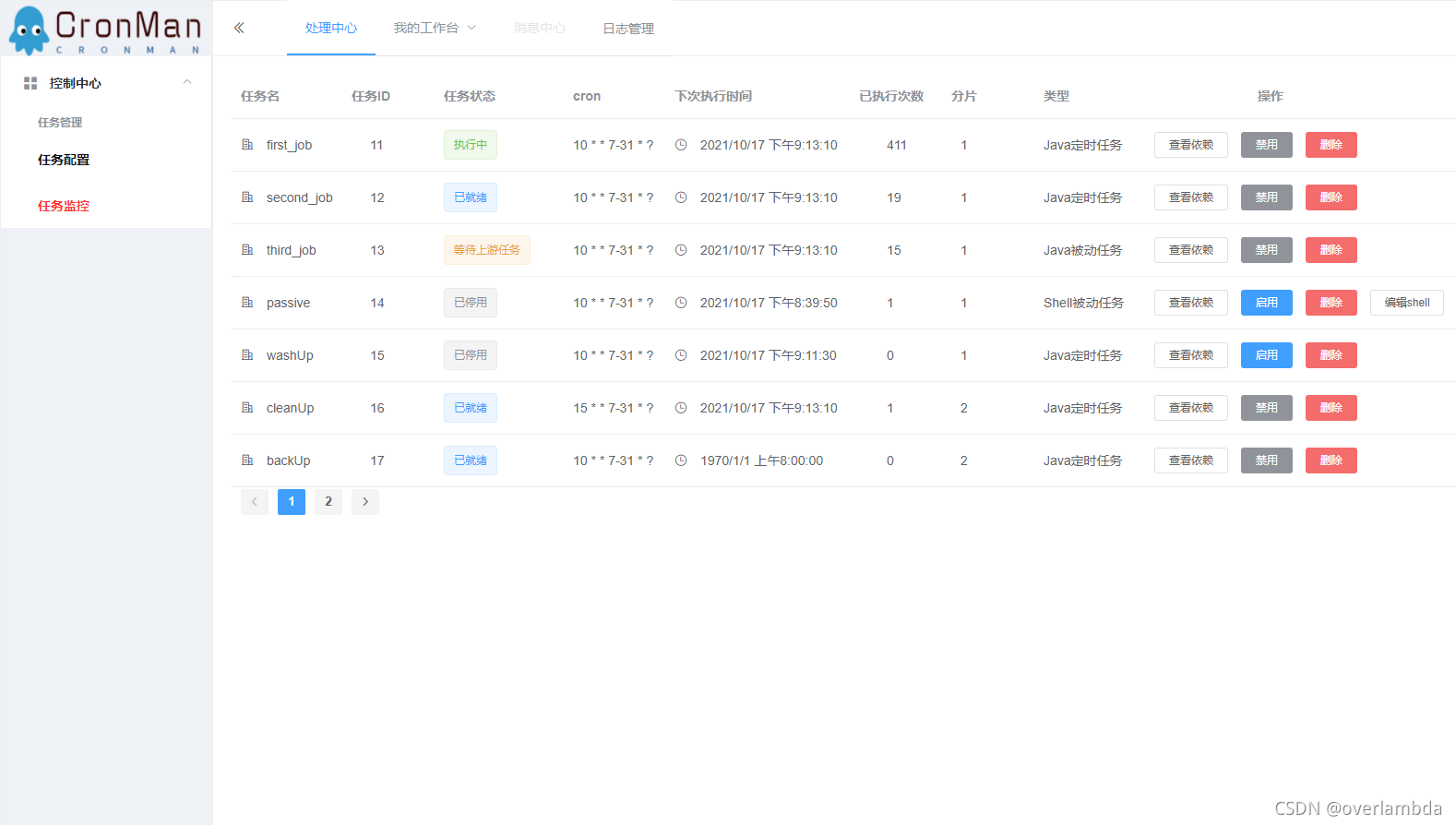Select 任务管理 in sidebar
The image size is (1456, 825).
(60, 123)
